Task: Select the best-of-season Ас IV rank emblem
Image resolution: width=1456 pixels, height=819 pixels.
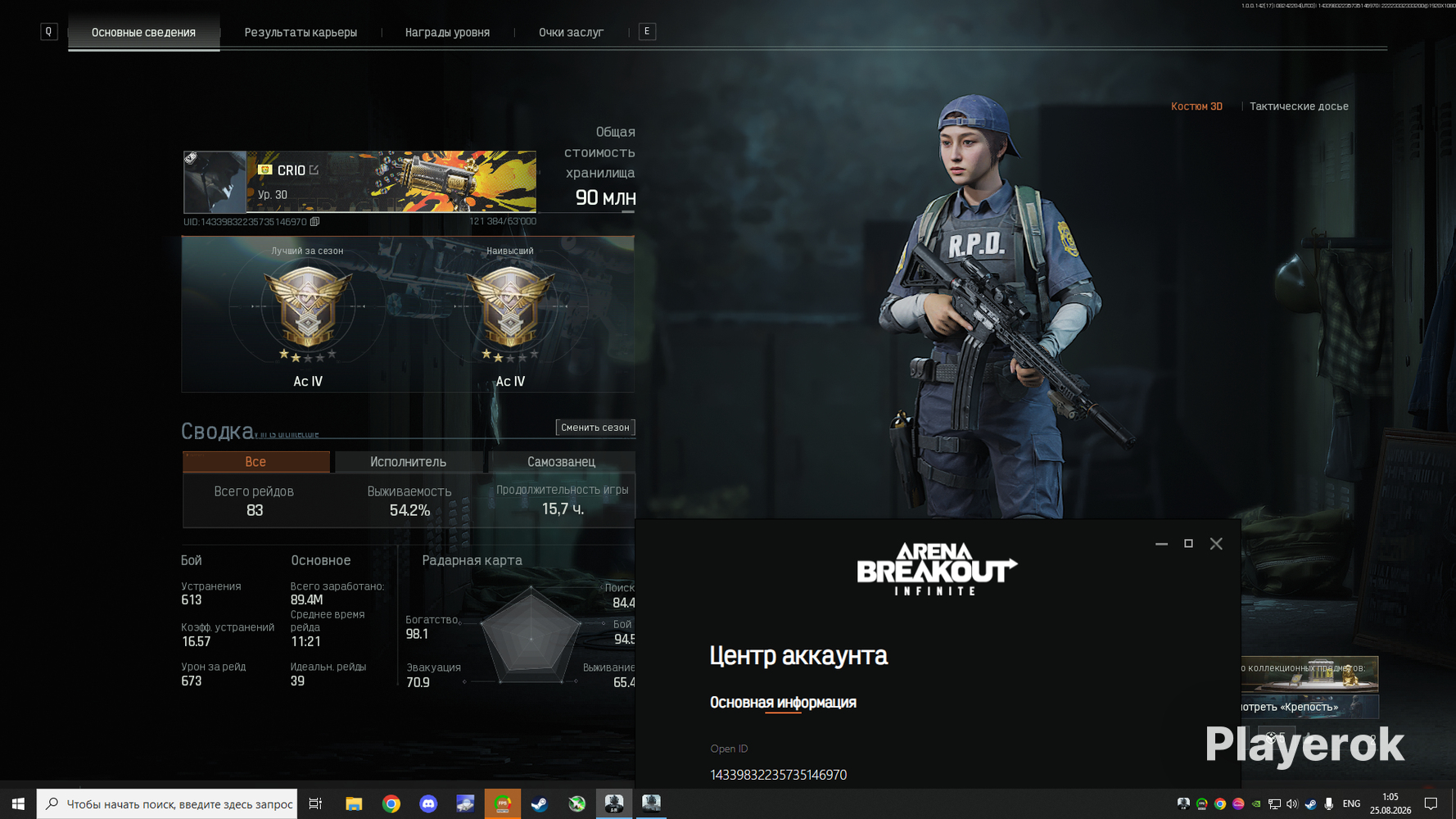Action: coord(308,308)
